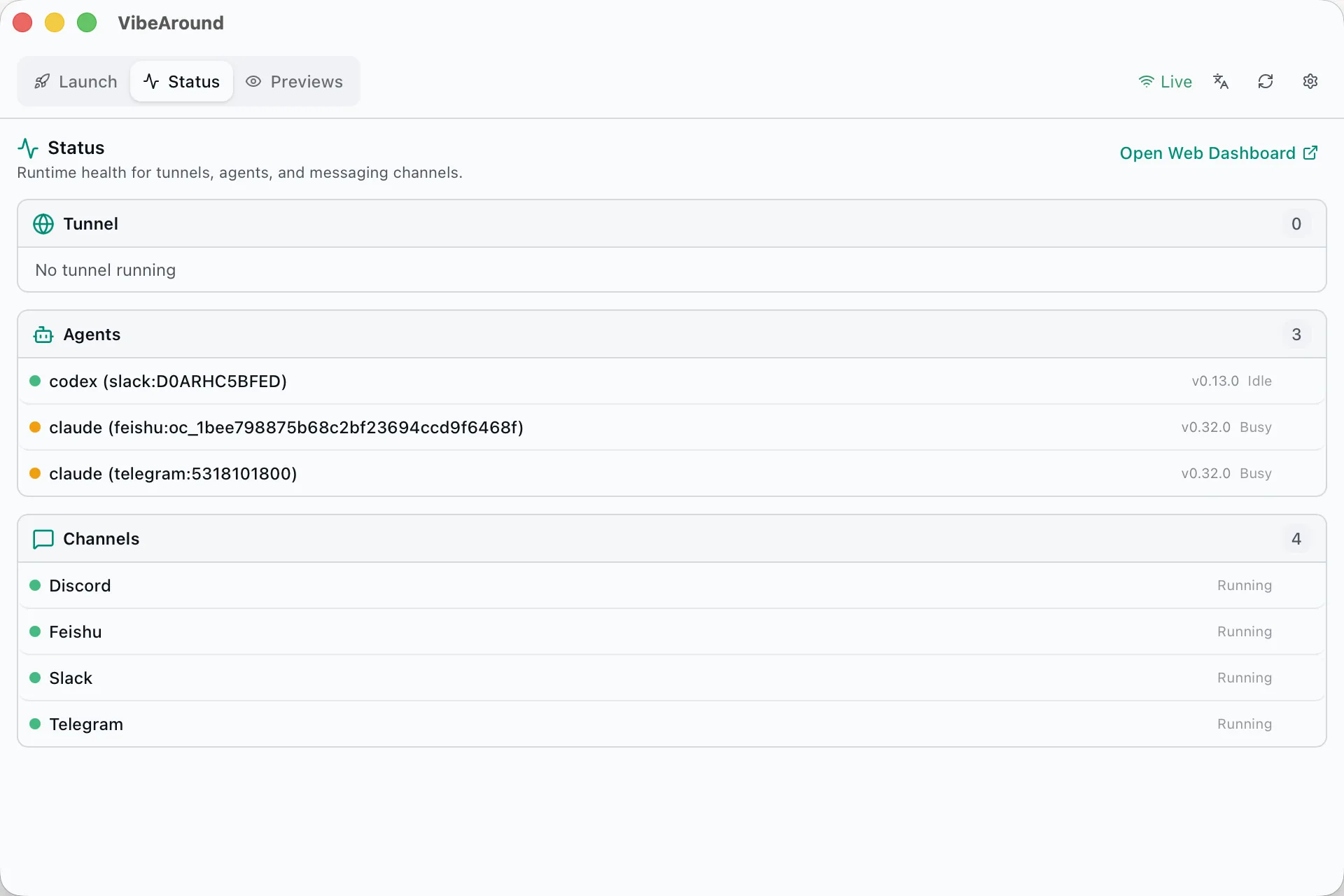Click the Telegram channel row
Screen dimensions: 1344x896
coord(672,724)
